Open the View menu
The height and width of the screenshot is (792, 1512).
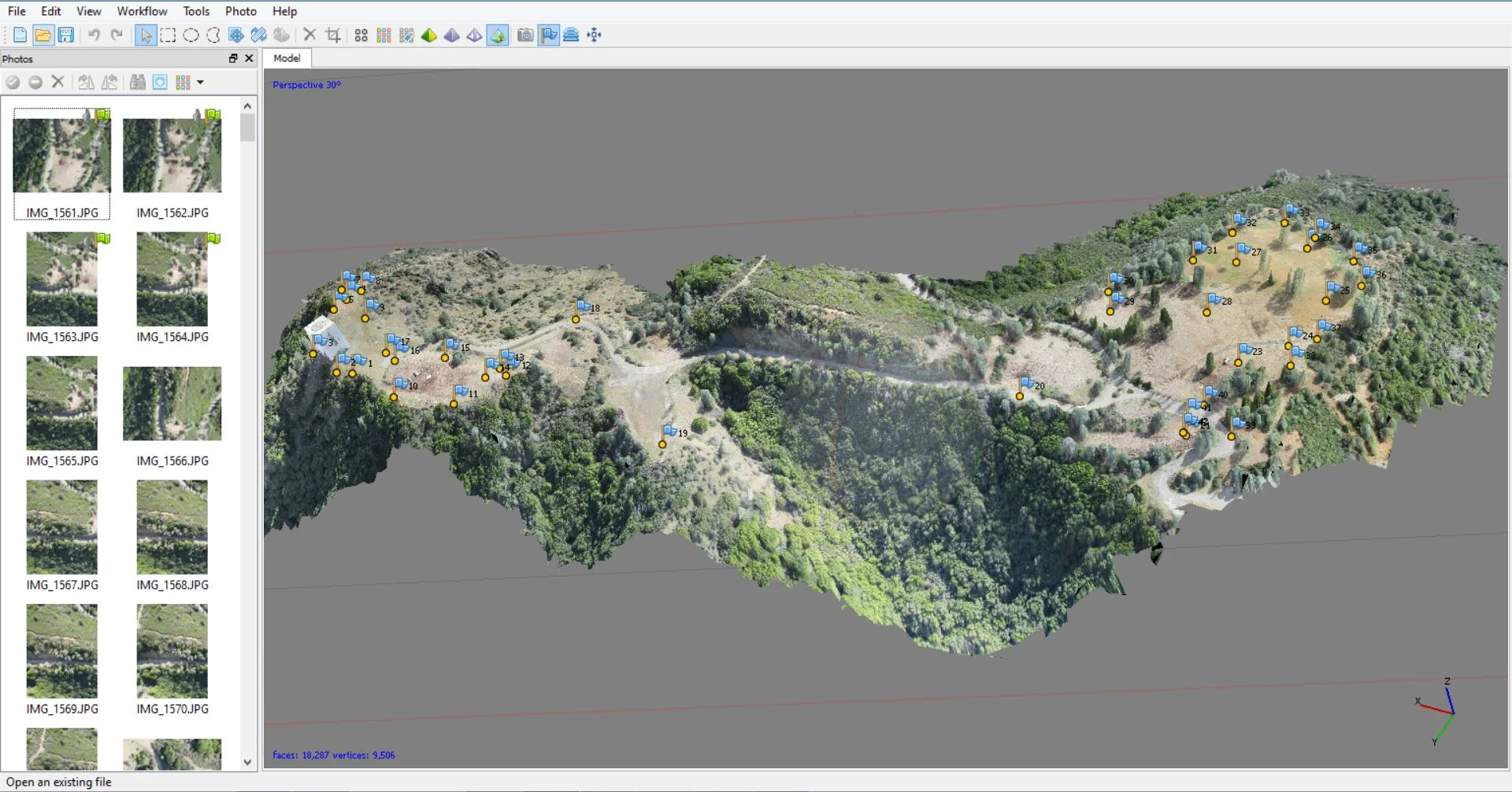(88, 11)
